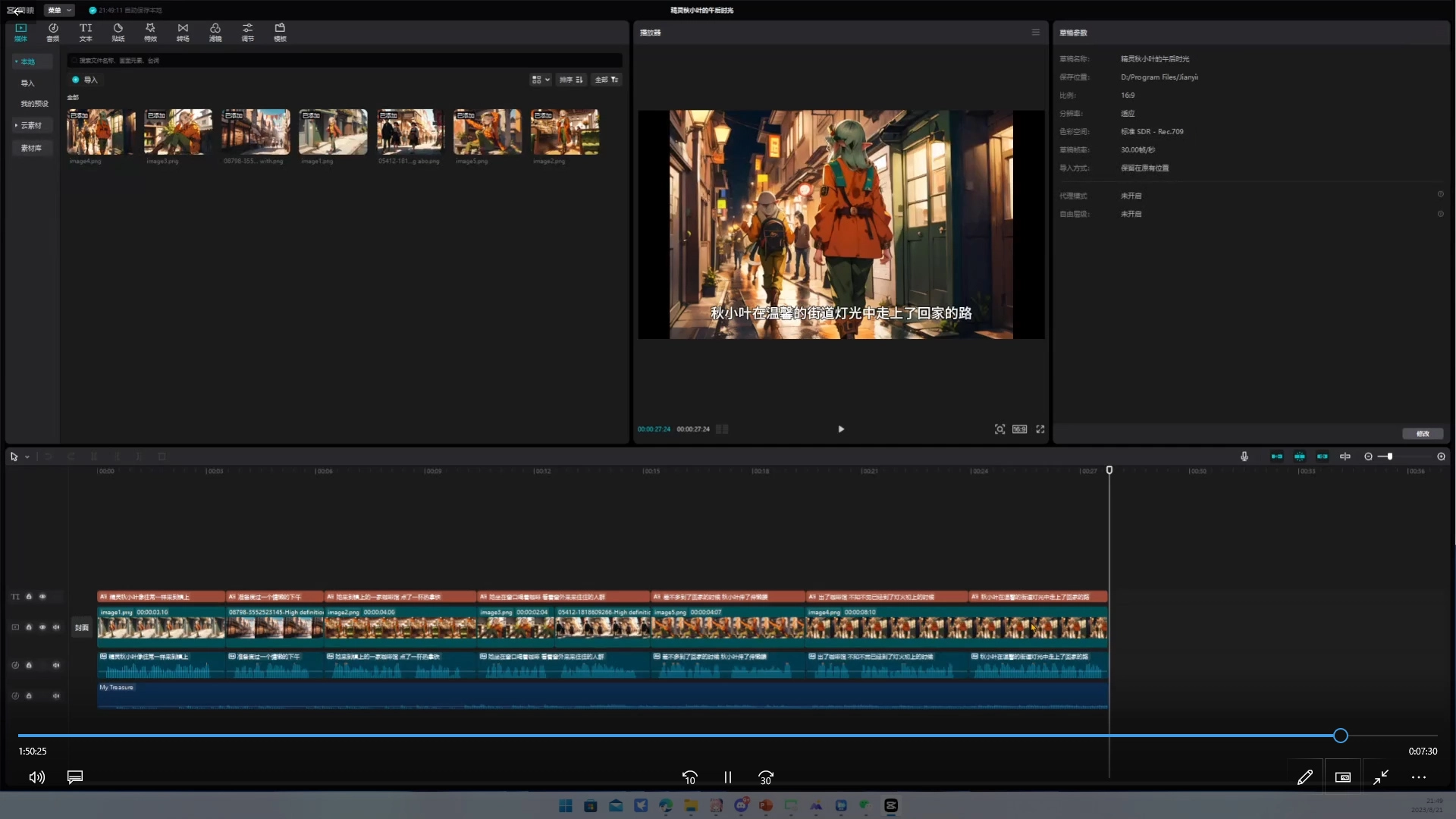
Task: Open the 滤镜 (Filters) panel
Action: 215,32
